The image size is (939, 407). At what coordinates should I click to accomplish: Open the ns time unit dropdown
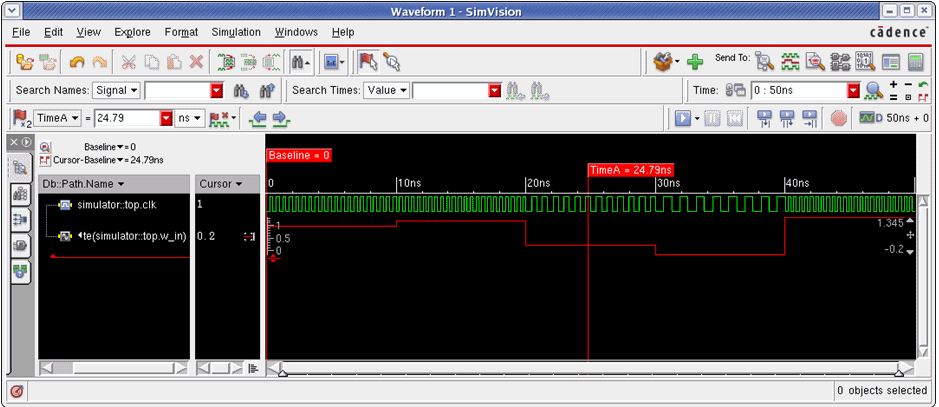pos(190,118)
